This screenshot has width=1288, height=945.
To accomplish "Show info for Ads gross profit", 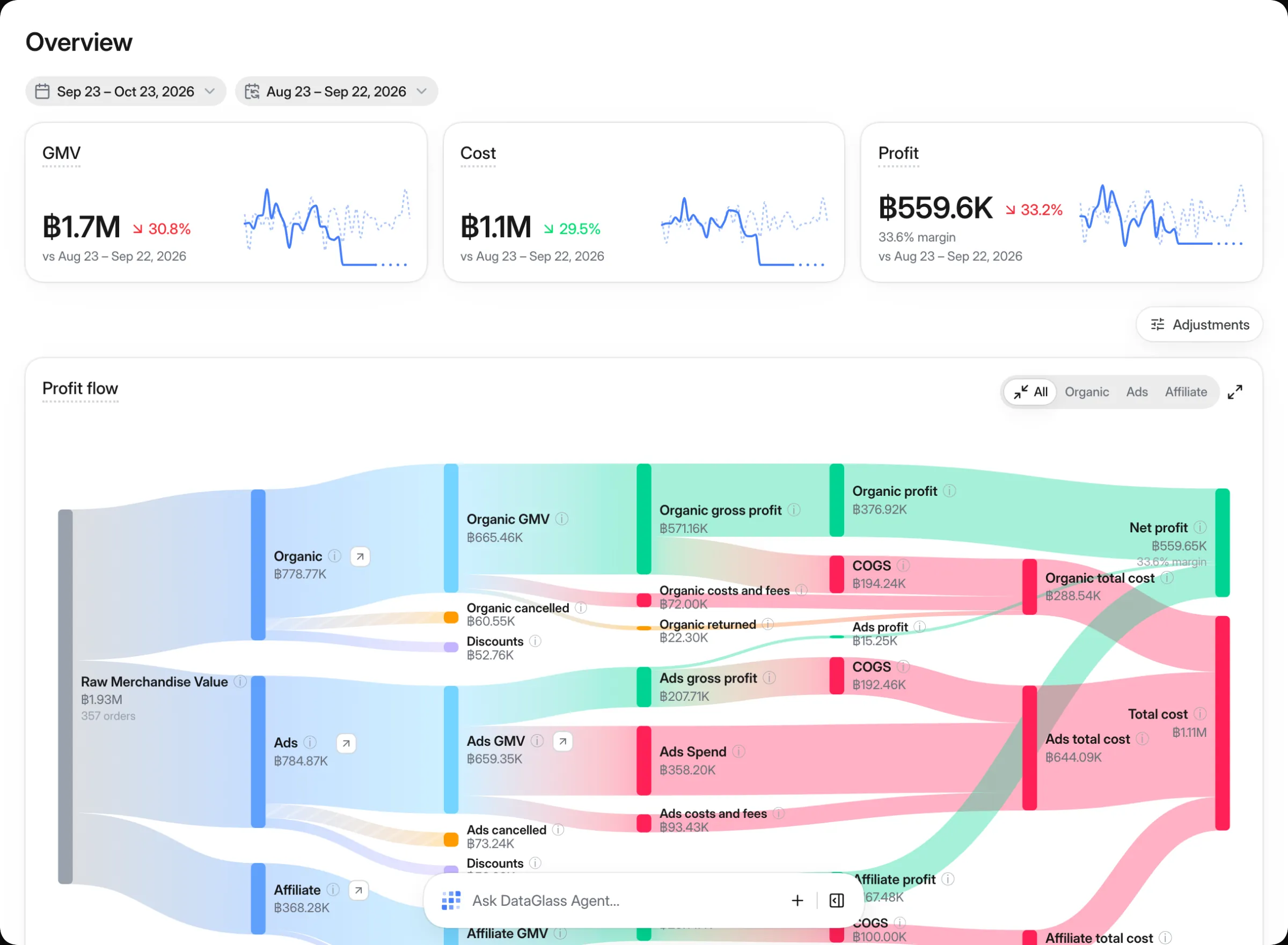I will (x=770, y=678).
